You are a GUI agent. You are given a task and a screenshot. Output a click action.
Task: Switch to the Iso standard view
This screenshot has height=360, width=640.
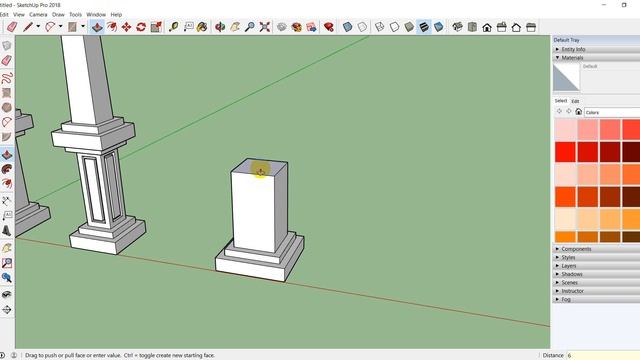458,27
